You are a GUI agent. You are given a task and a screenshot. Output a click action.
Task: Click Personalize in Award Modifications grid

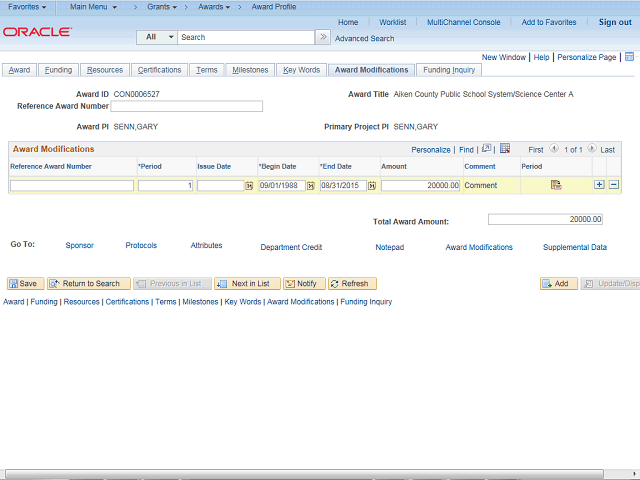[431, 150]
